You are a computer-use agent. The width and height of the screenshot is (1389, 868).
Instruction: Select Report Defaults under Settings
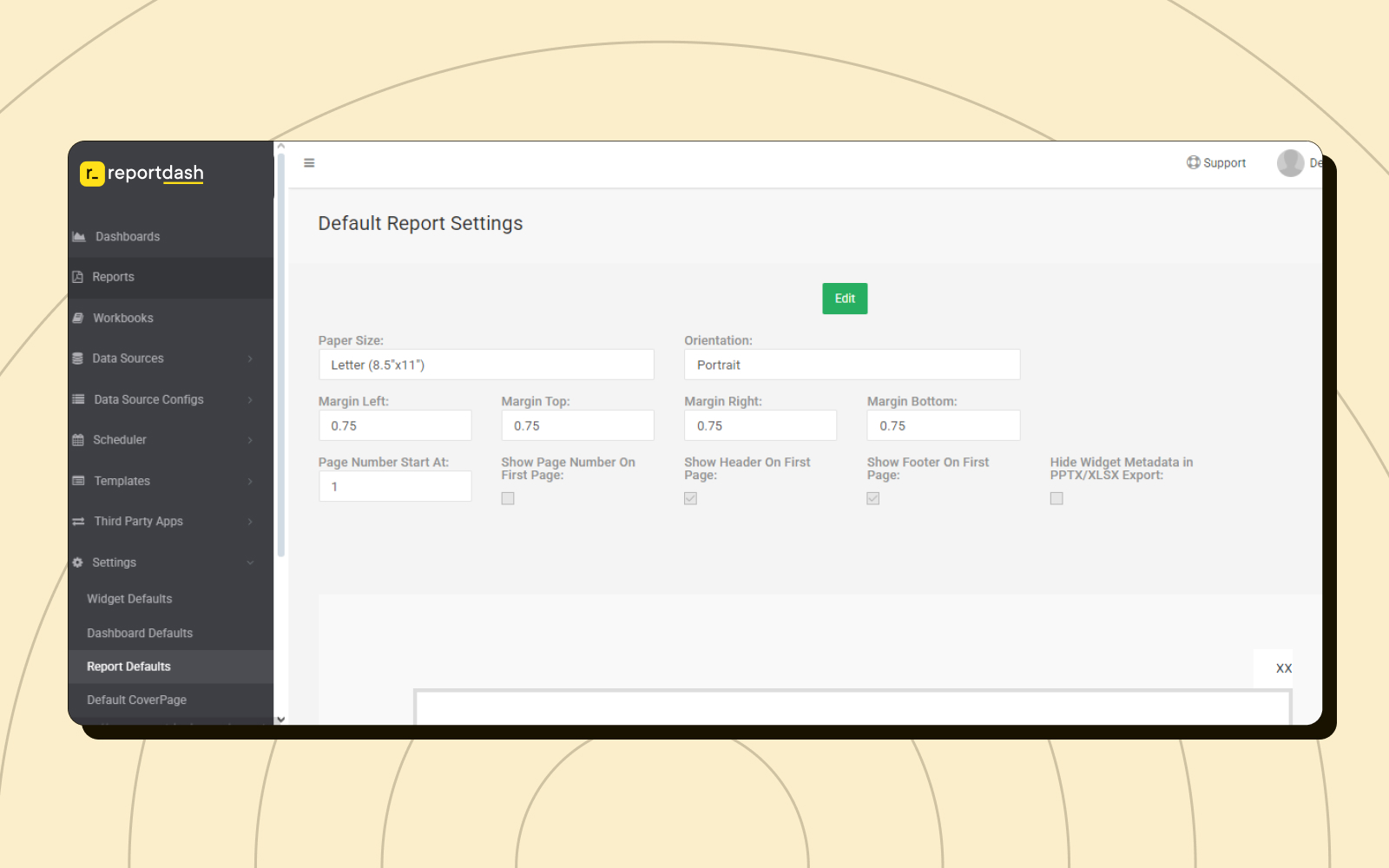click(171, 667)
